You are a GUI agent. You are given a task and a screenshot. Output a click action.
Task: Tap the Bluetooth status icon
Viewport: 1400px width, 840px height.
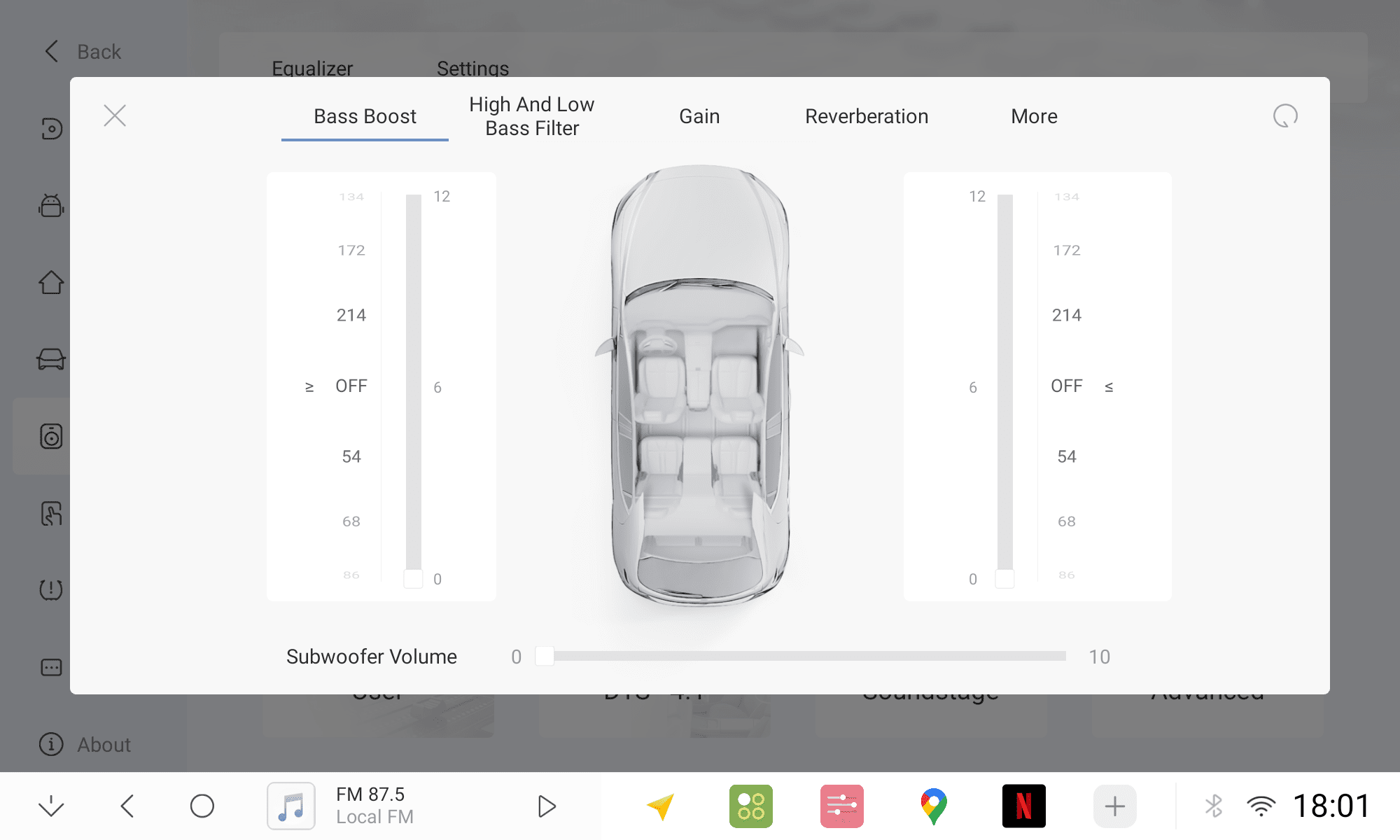pyautogui.click(x=1214, y=806)
